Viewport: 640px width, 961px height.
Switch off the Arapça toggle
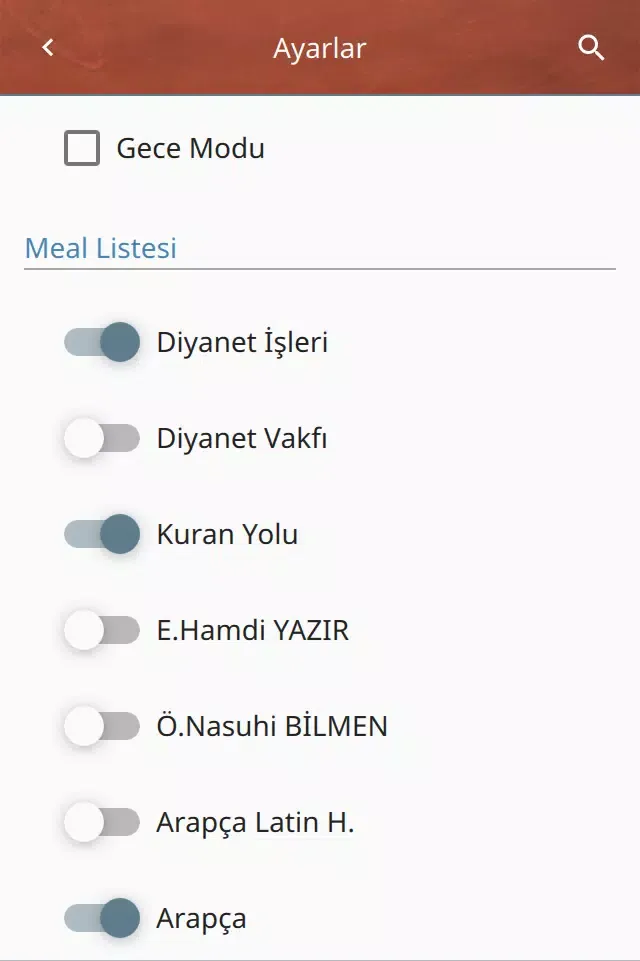[x=102, y=918]
